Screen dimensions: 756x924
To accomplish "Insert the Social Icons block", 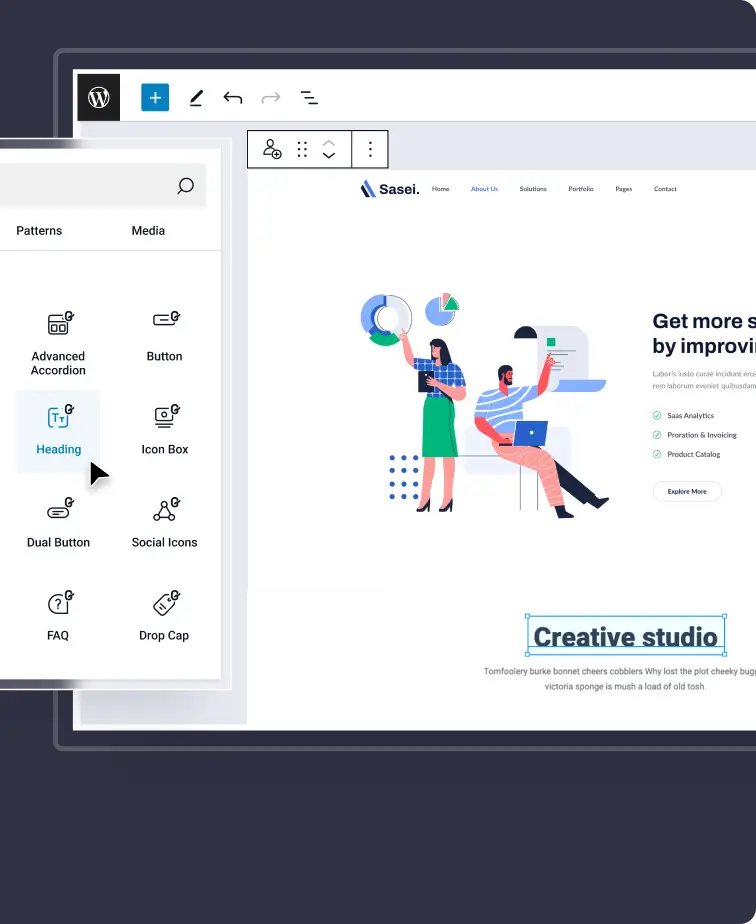I will point(165,523).
